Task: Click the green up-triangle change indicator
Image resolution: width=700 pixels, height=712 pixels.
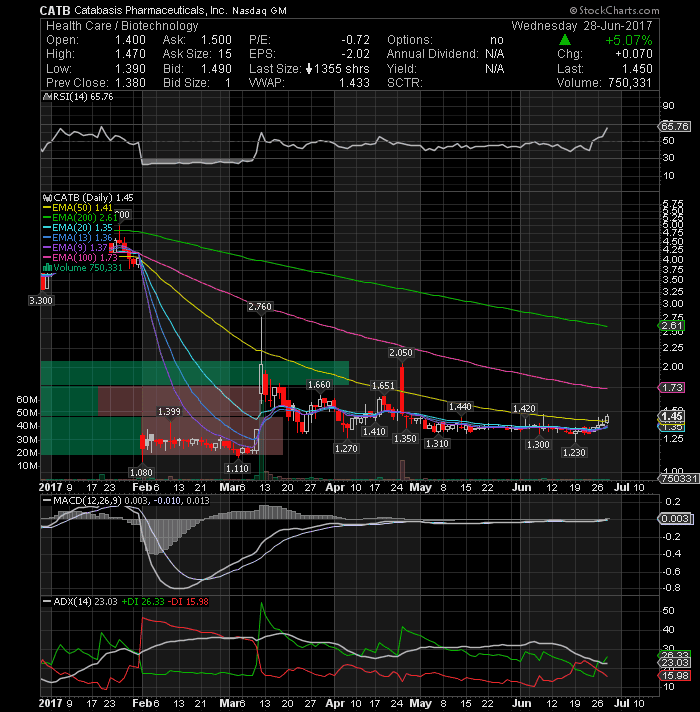Action: (565, 40)
